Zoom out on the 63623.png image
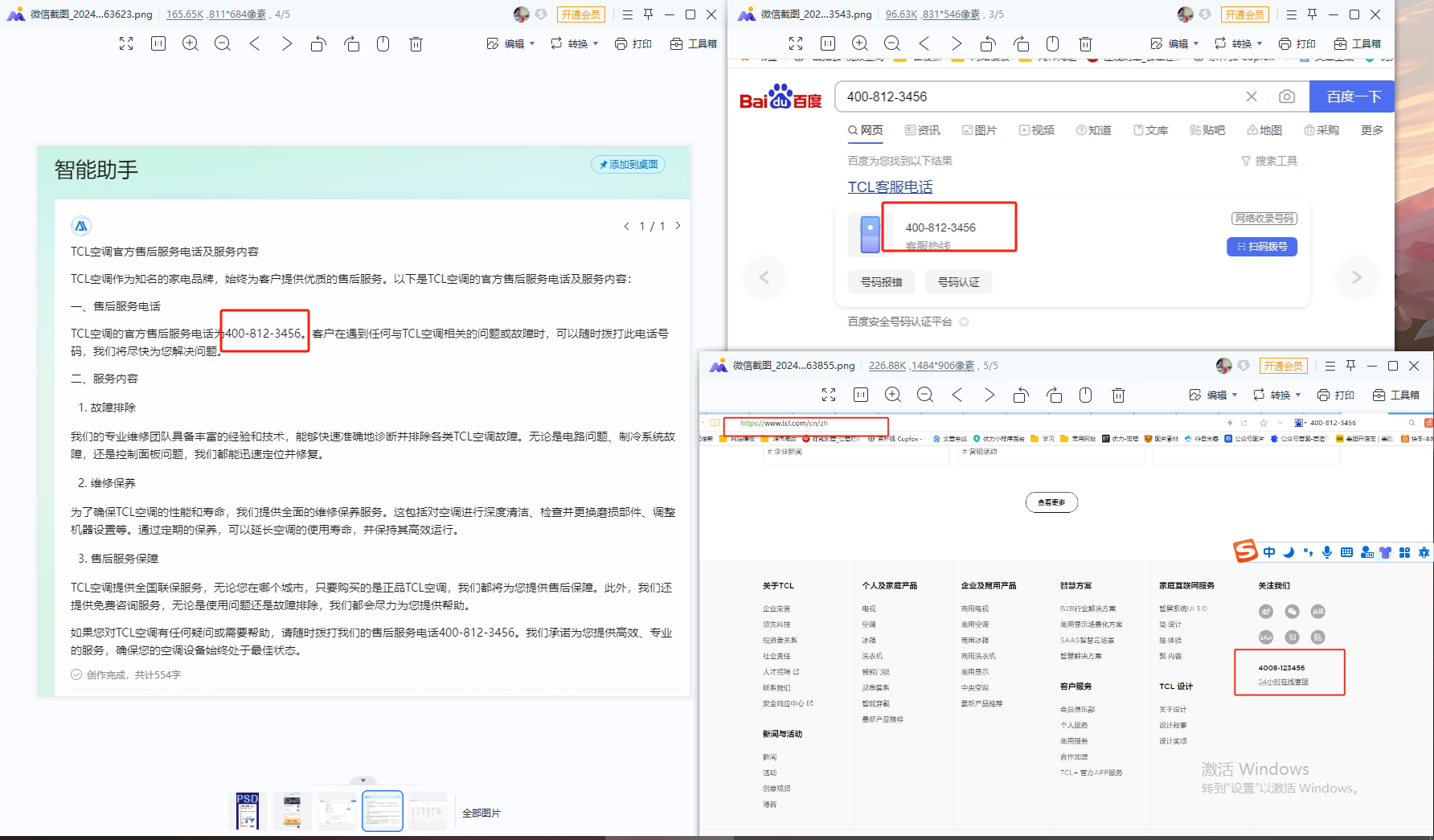 point(223,44)
